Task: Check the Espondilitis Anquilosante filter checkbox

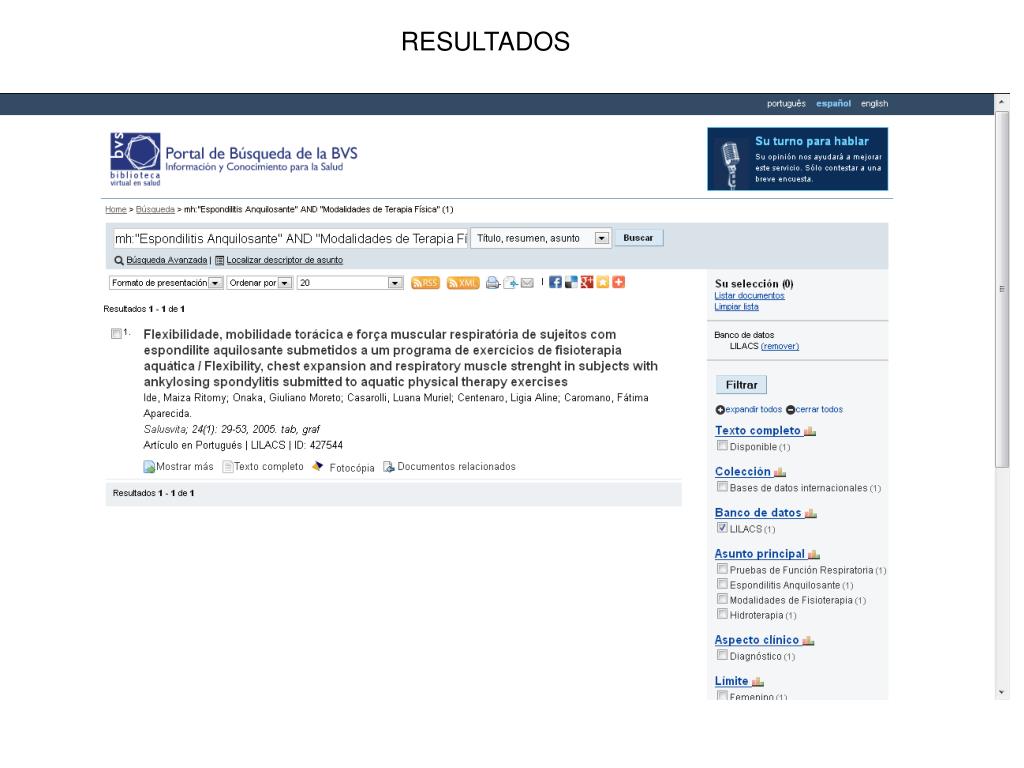Action: pyautogui.click(x=722, y=584)
